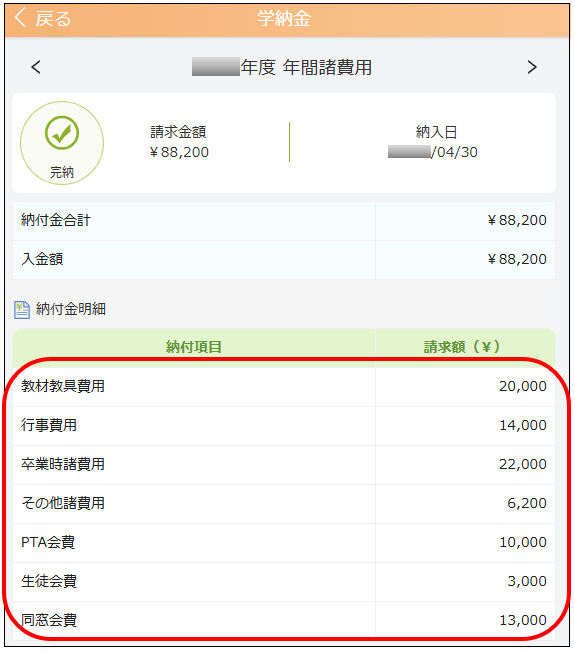Select the PTA会費 row
575x653 pixels.
(x=284, y=543)
